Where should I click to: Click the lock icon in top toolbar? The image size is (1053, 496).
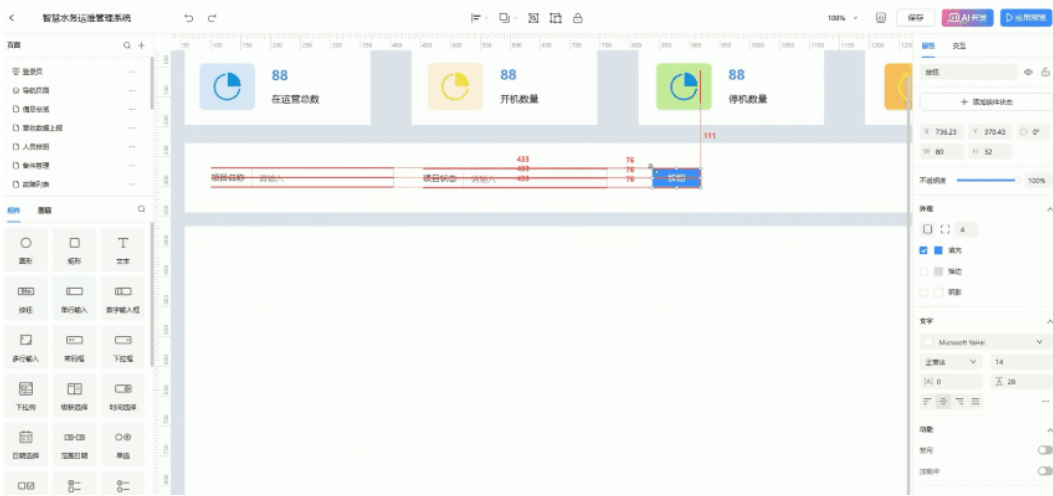578,18
